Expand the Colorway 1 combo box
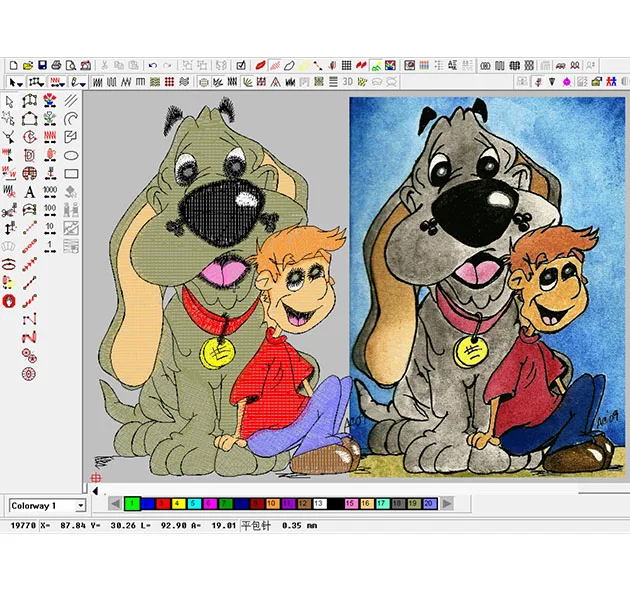The width and height of the screenshot is (630, 591). 80,505
